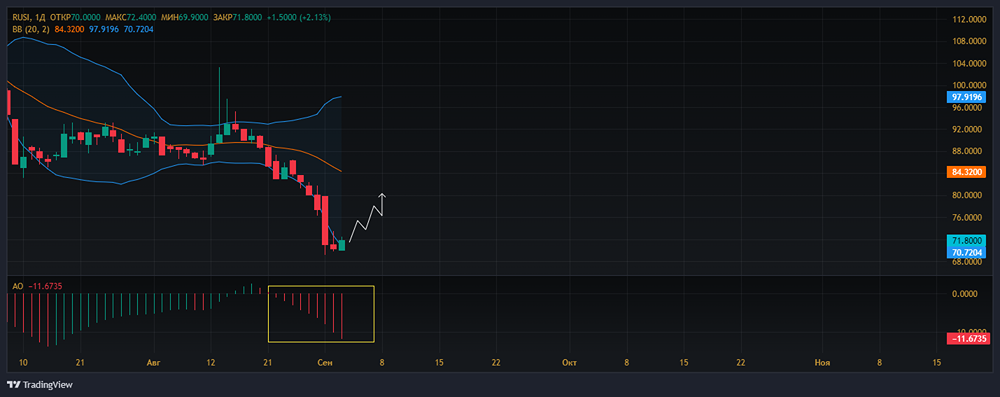
Task: Click the МИН69.9000 low value
Action: [185, 18]
